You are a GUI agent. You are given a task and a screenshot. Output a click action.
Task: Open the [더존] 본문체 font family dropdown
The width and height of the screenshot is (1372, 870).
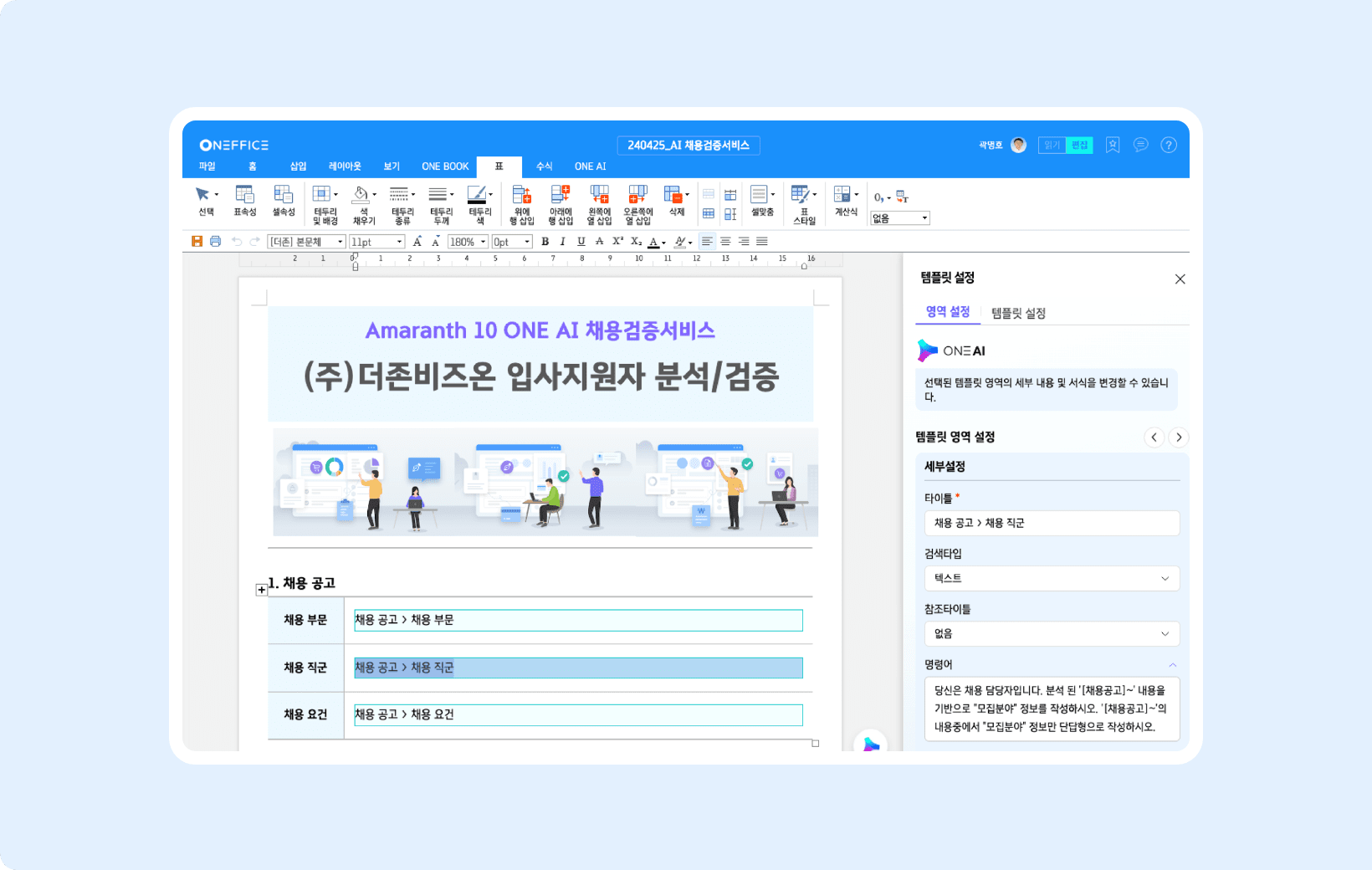tap(306, 242)
